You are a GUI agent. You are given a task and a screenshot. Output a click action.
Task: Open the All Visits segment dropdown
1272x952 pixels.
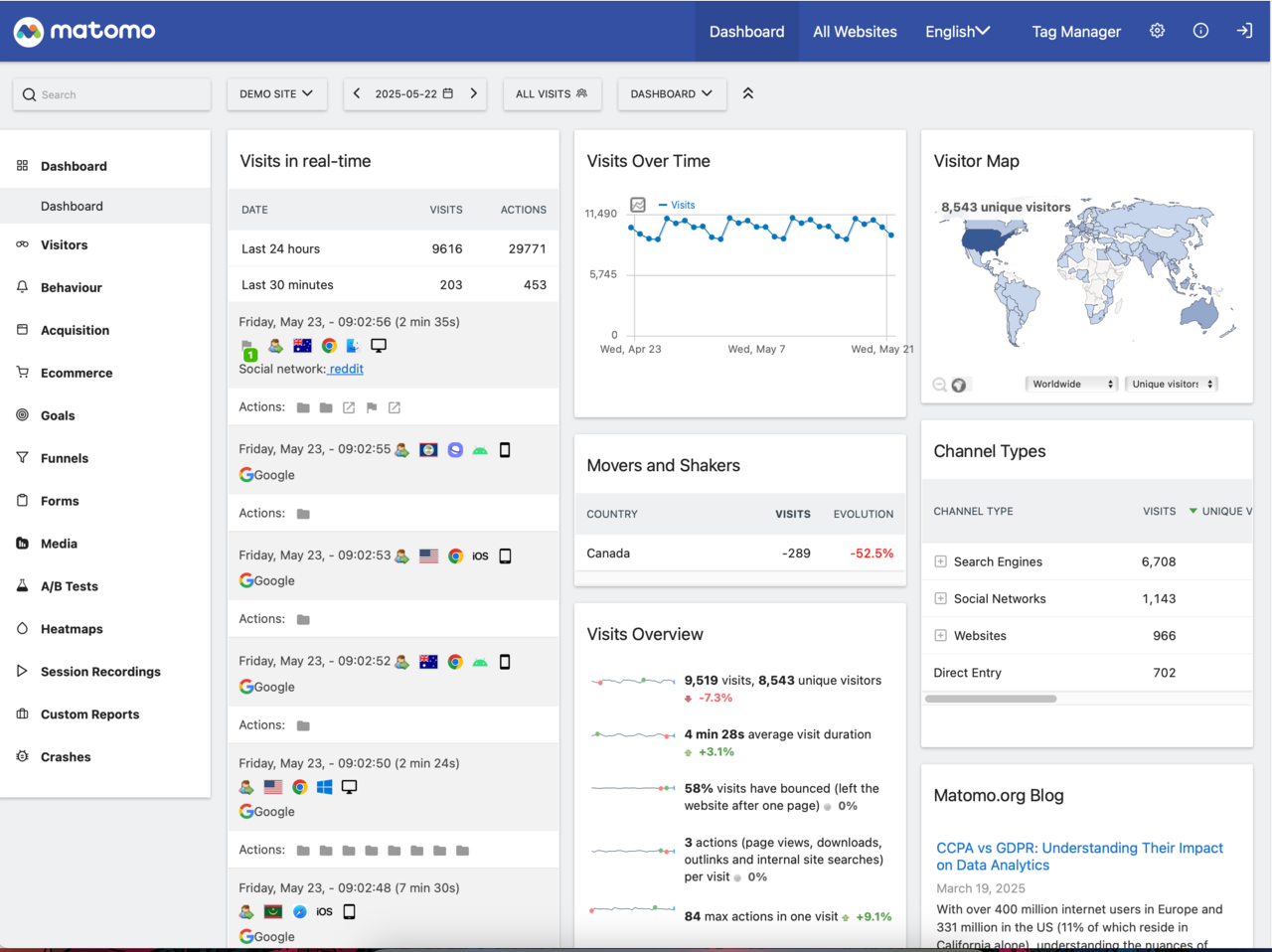552,93
